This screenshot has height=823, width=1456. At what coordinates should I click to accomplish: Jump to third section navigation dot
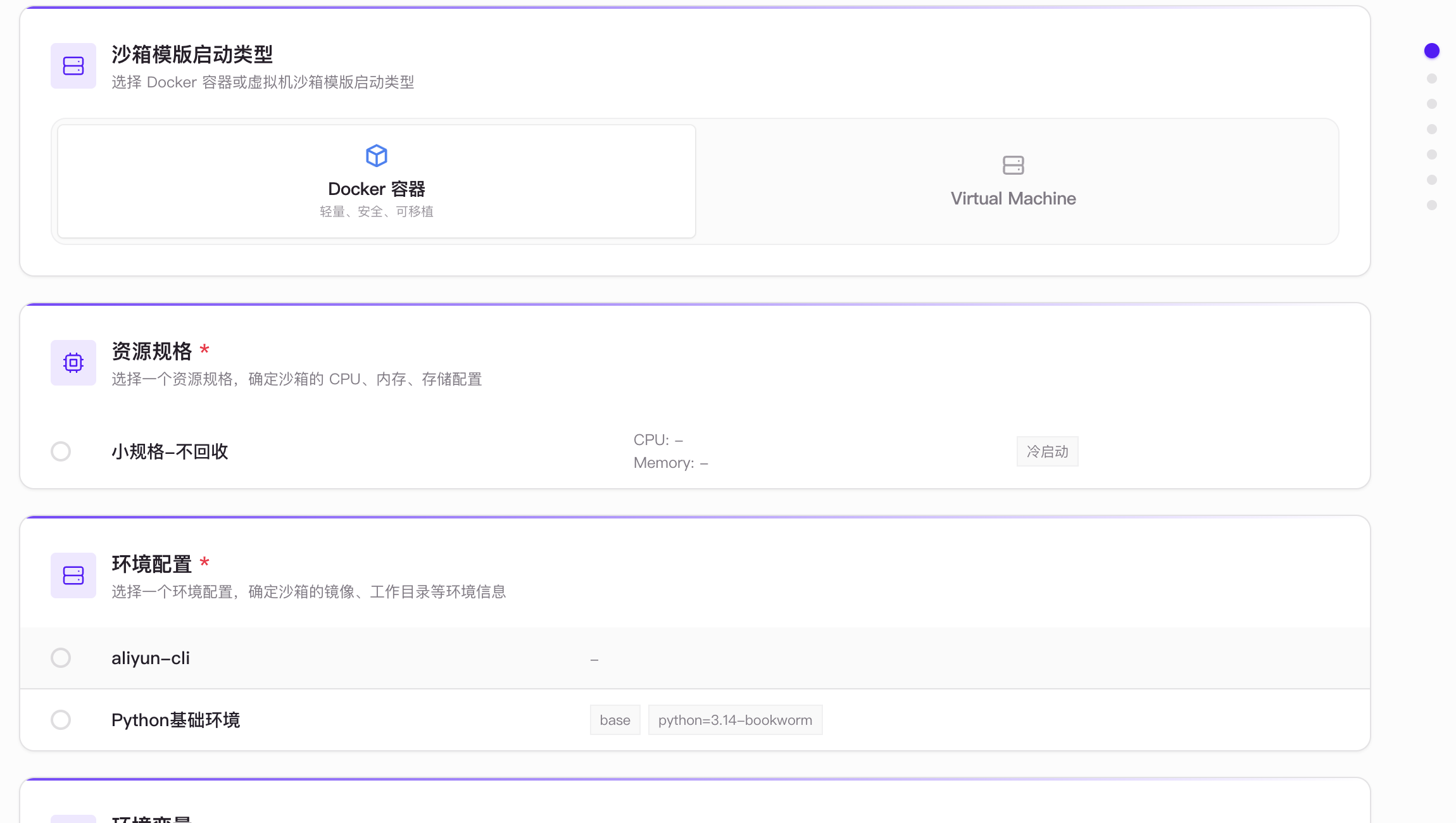tap(1432, 104)
